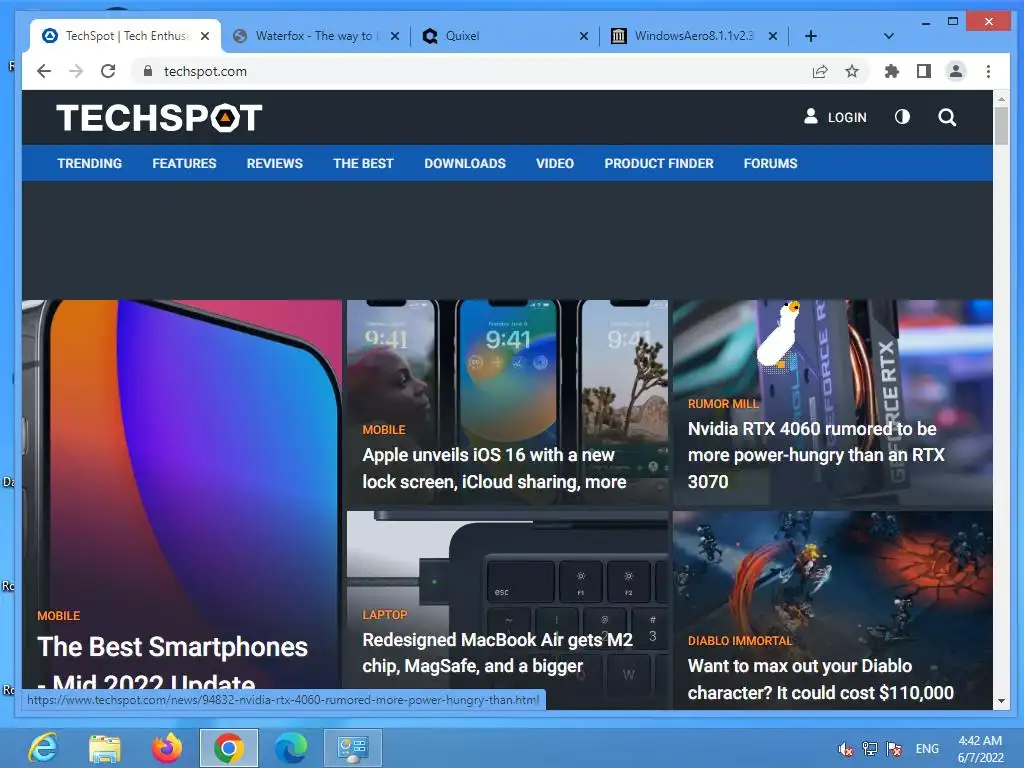Switch to the Quixel tab
Image resolution: width=1024 pixels, height=768 pixels.
point(505,36)
